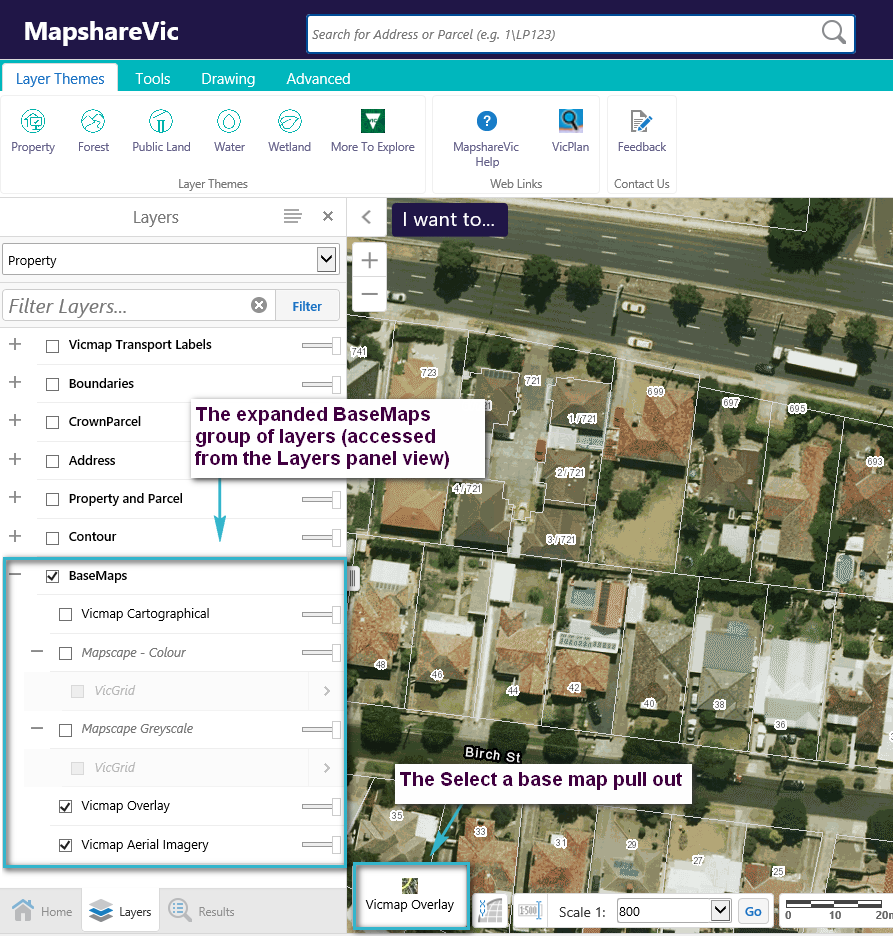893x936 pixels.
Task: Uncheck the Vicmap Aerial Imagery layer
Action: coord(66,845)
